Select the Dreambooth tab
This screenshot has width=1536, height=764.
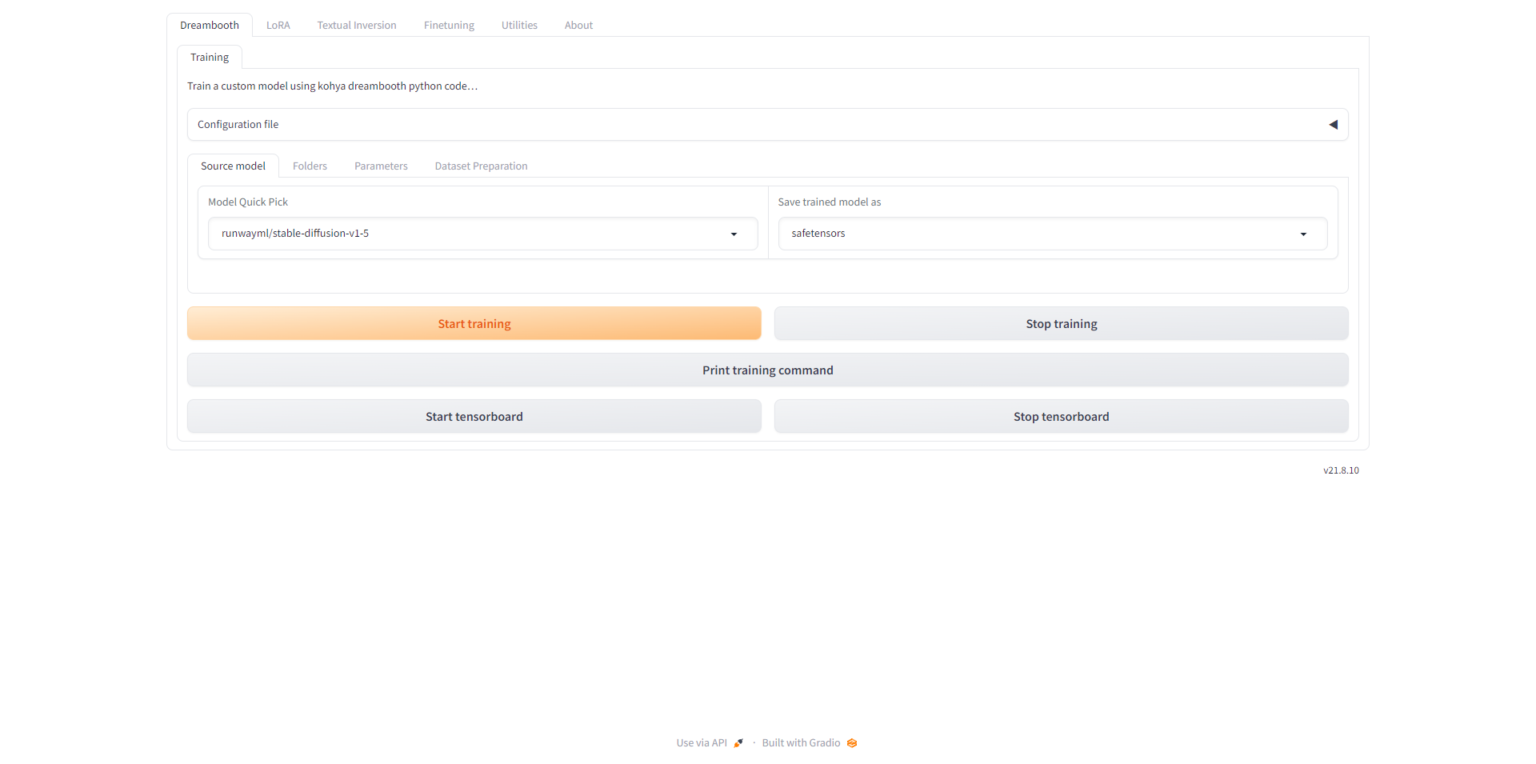209,25
